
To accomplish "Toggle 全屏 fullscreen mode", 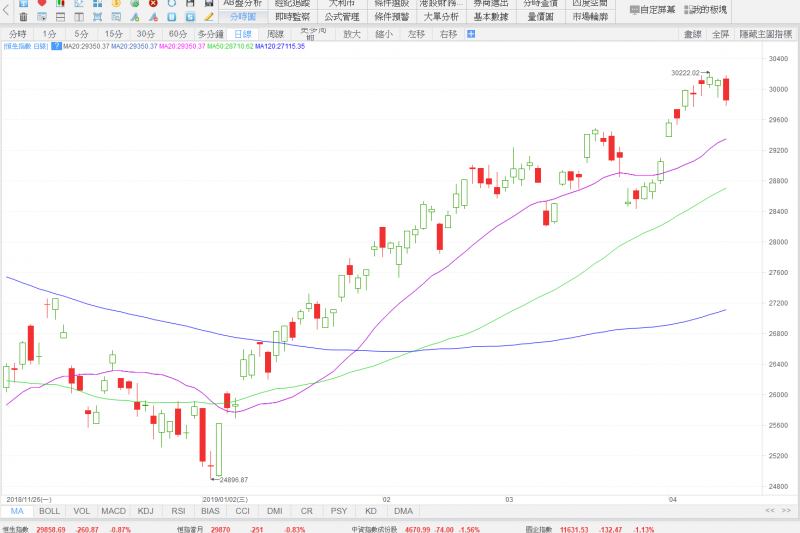I will pos(720,34).
